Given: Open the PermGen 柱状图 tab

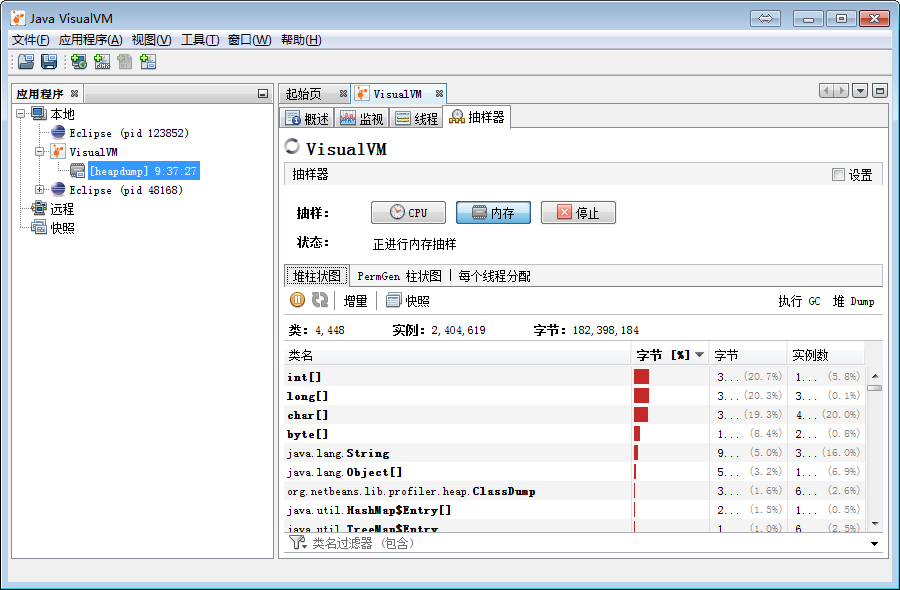Looking at the screenshot, I should [x=399, y=276].
